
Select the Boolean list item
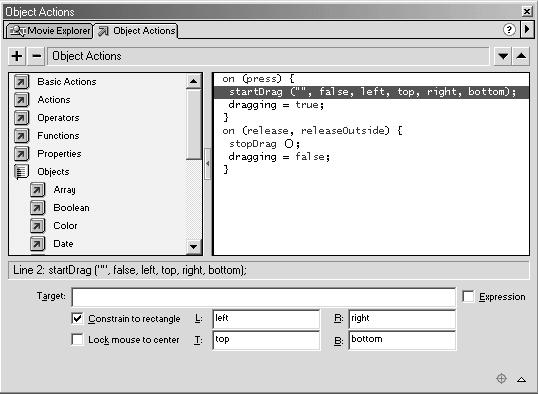point(71,208)
